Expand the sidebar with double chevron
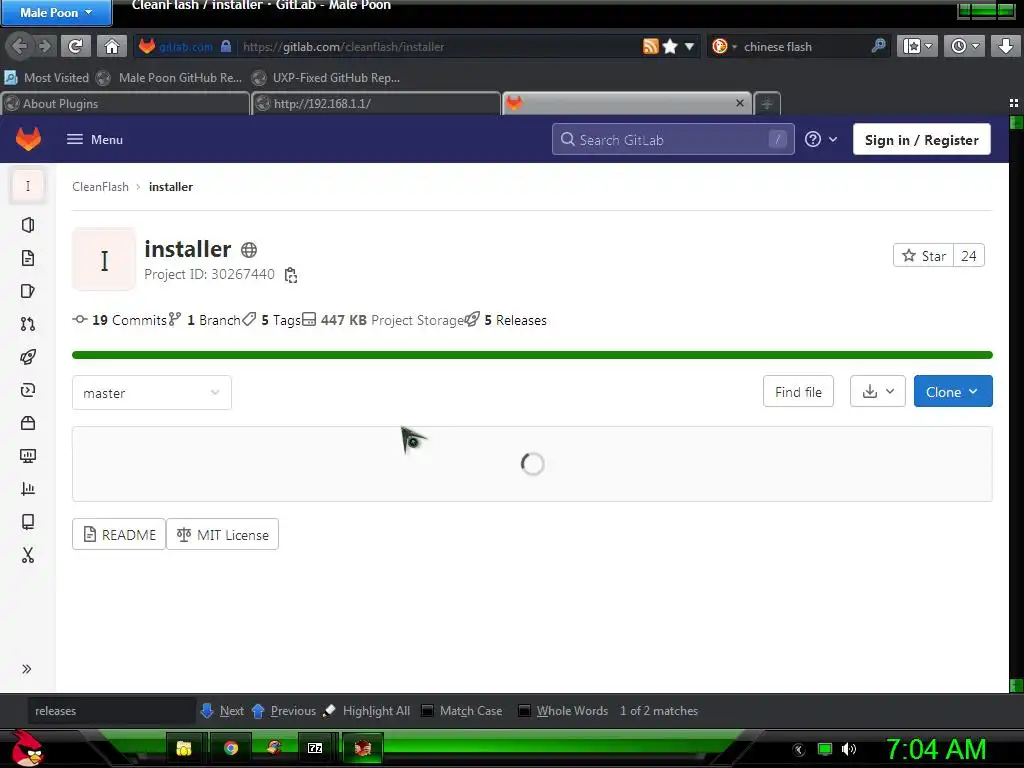 [27, 669]
